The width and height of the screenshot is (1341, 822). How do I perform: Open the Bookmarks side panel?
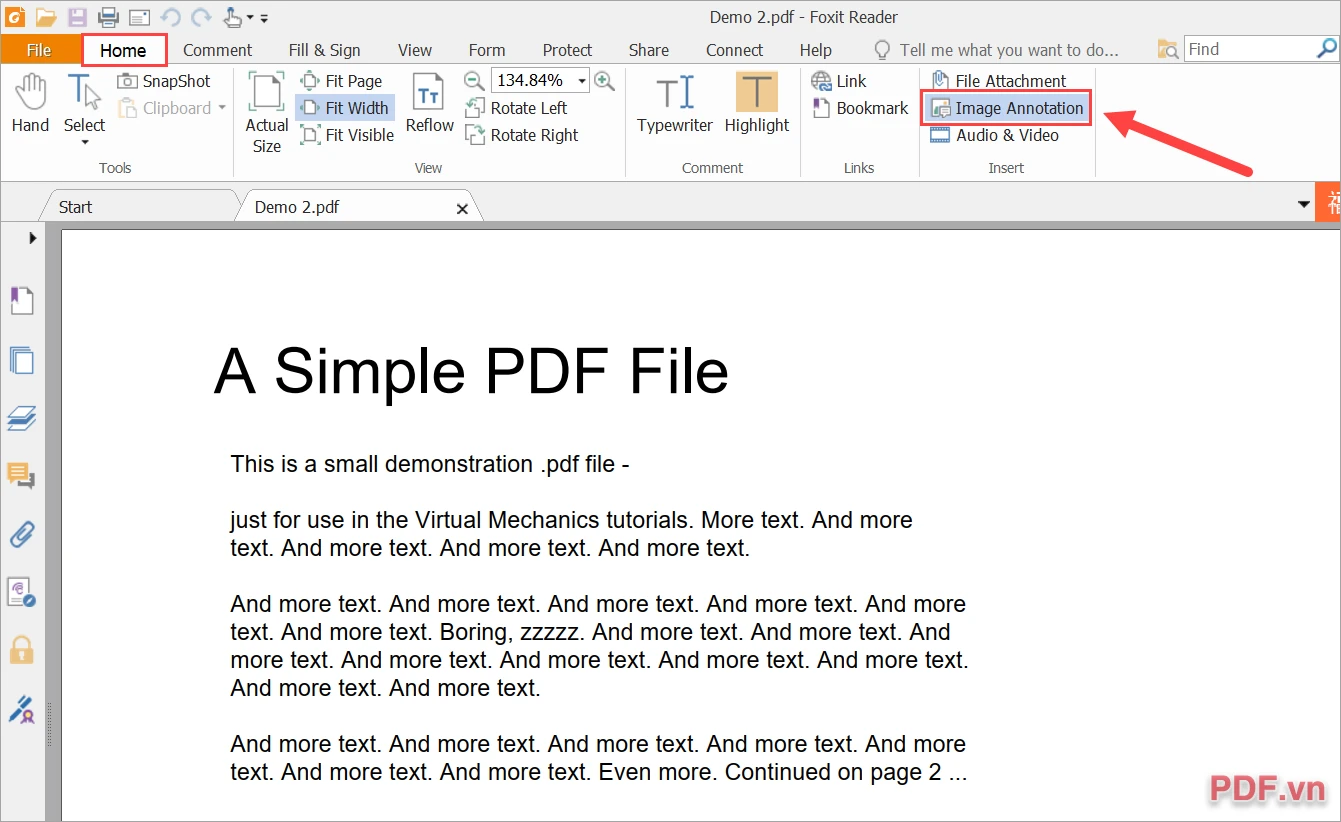(x=22, y=300)
